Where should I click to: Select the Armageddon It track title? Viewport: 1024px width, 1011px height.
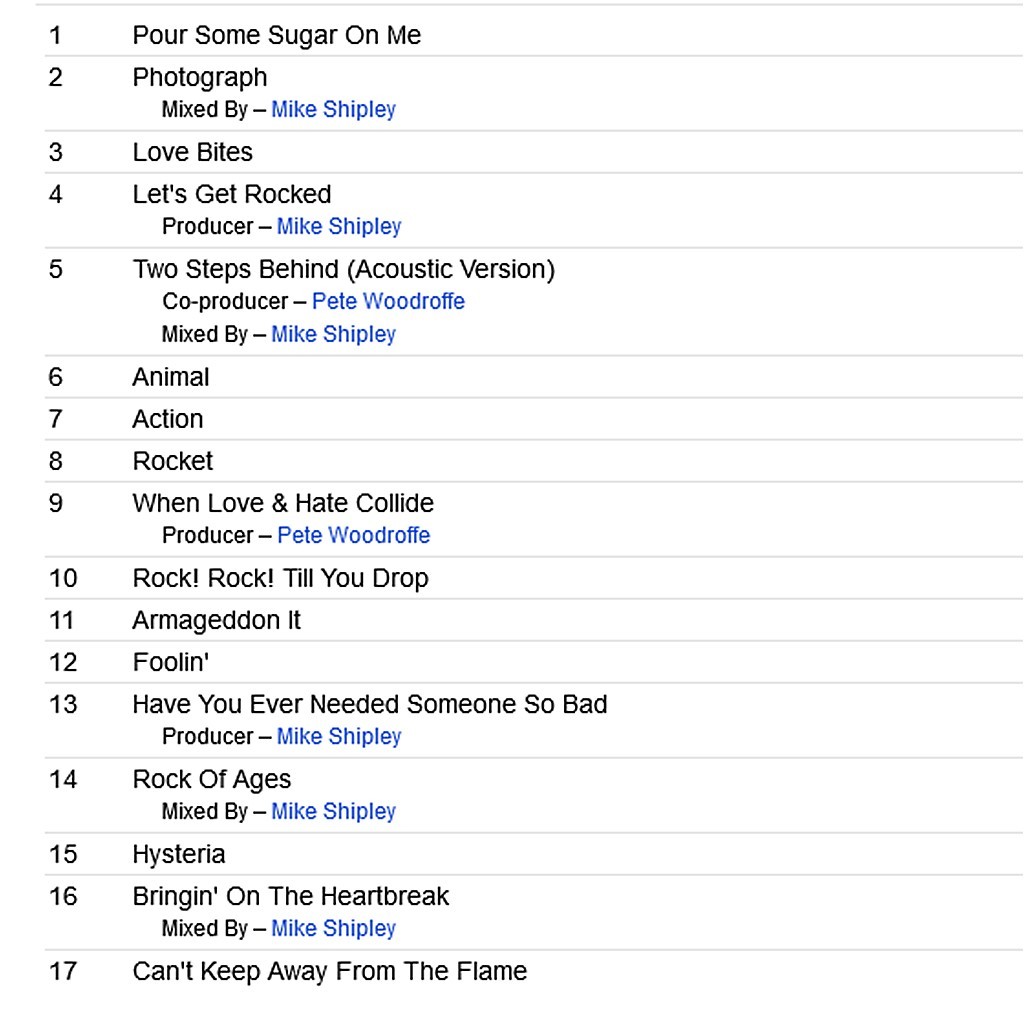(216, 621)
